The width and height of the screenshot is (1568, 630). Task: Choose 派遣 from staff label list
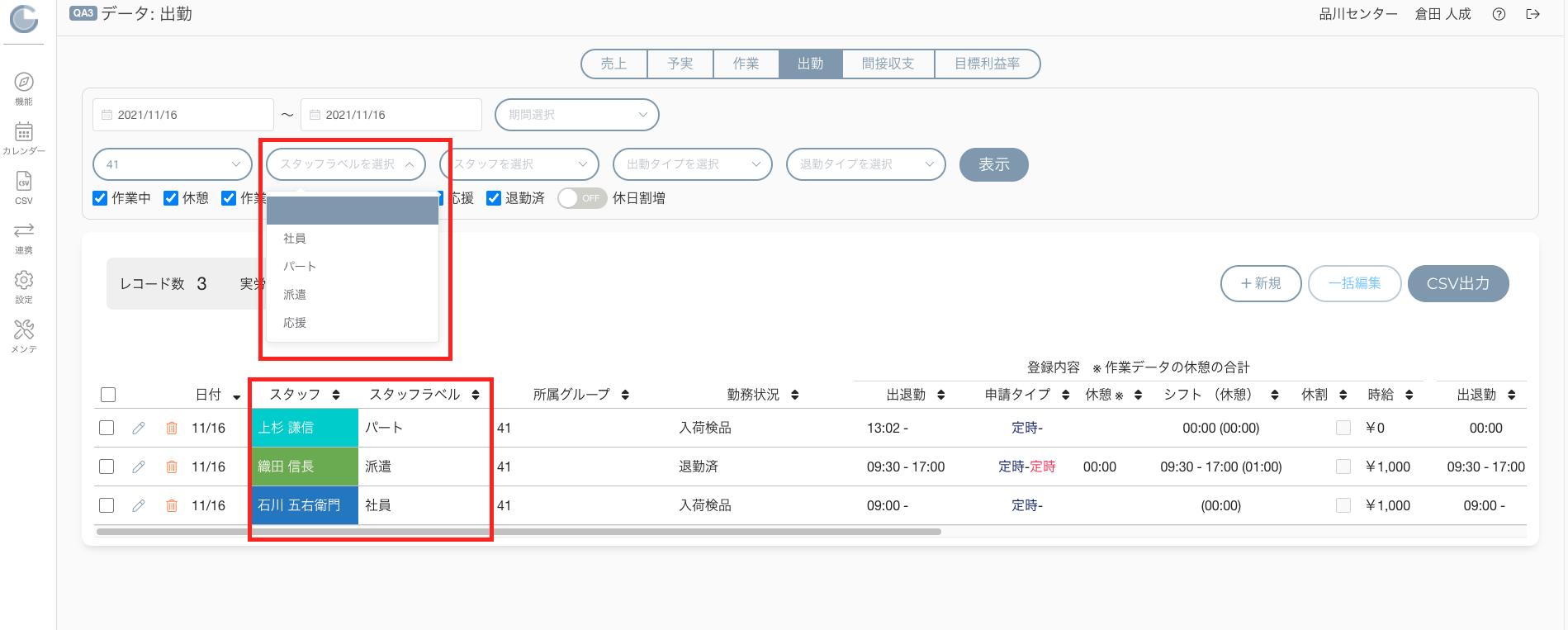pyautogui.click(x=353, y=295)
